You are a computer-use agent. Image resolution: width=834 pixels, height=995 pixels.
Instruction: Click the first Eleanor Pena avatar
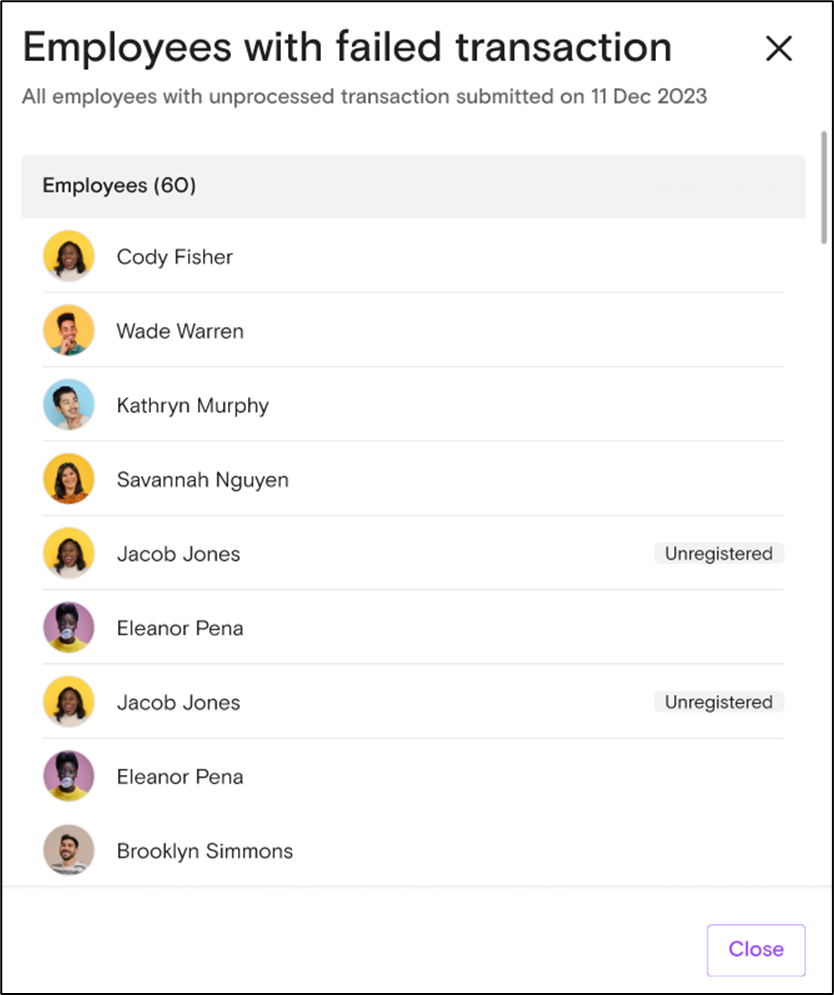[69, 628]
